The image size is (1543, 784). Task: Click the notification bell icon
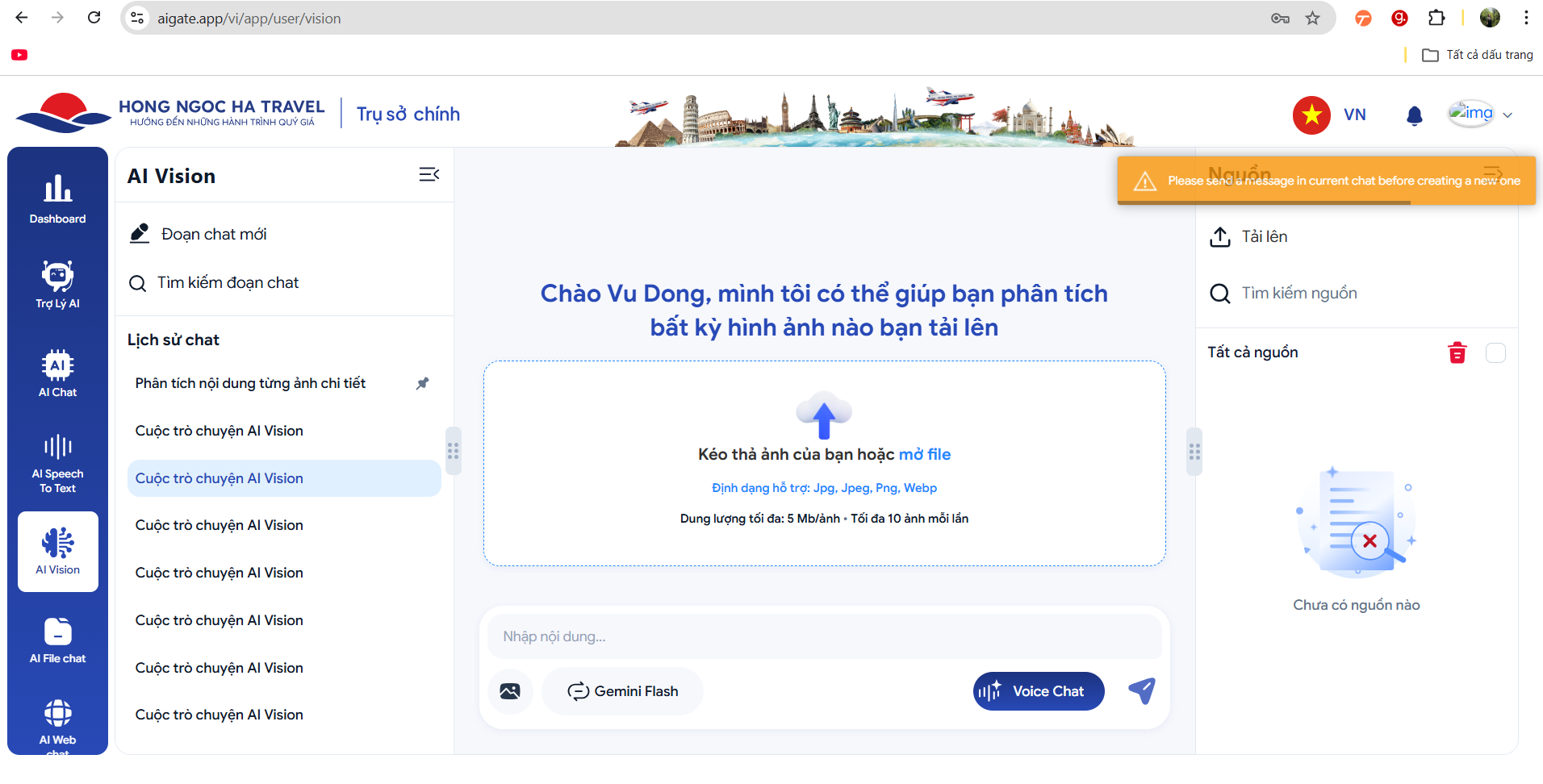(x=1414, y=115)
